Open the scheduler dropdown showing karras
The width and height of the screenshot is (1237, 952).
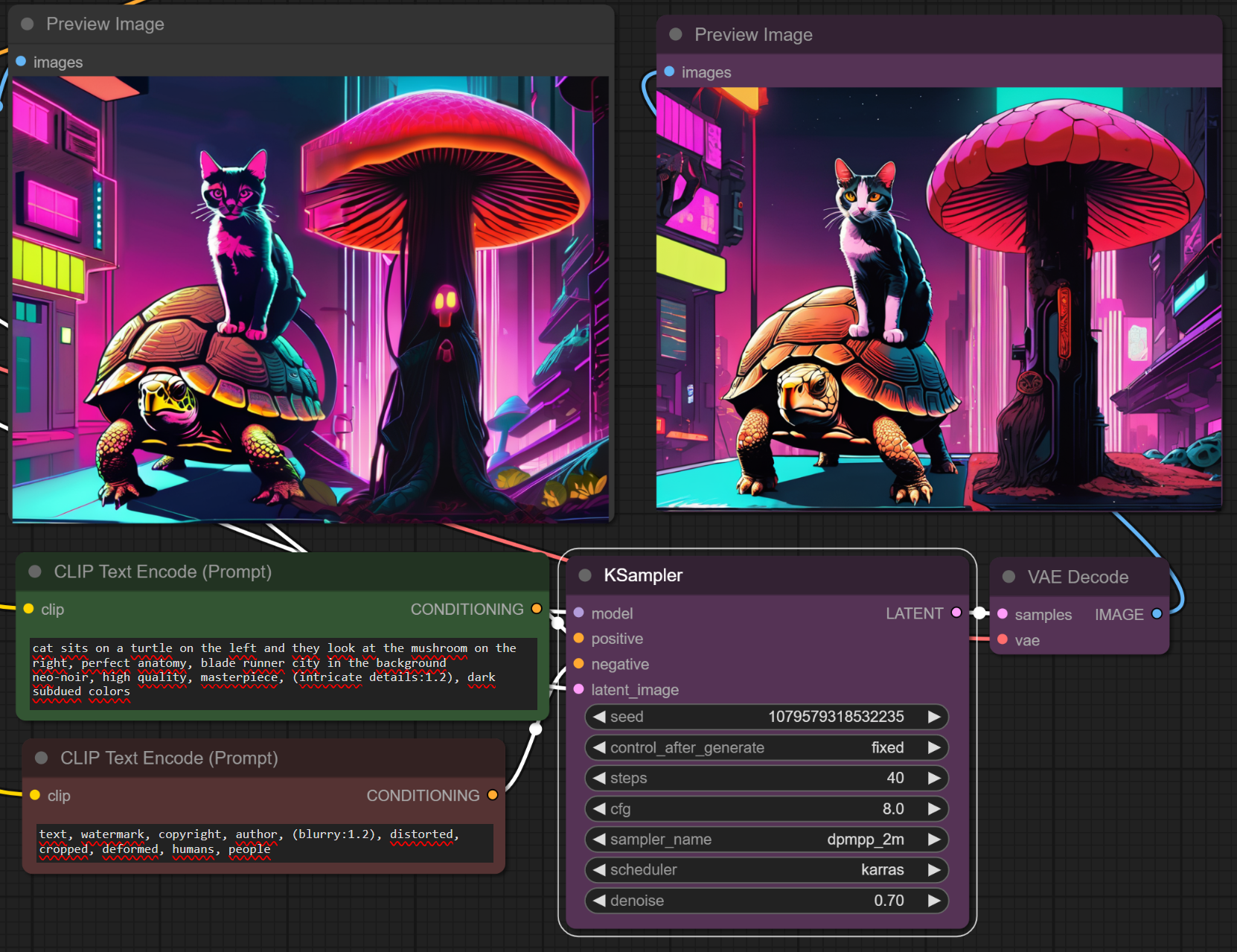(767, 870)
